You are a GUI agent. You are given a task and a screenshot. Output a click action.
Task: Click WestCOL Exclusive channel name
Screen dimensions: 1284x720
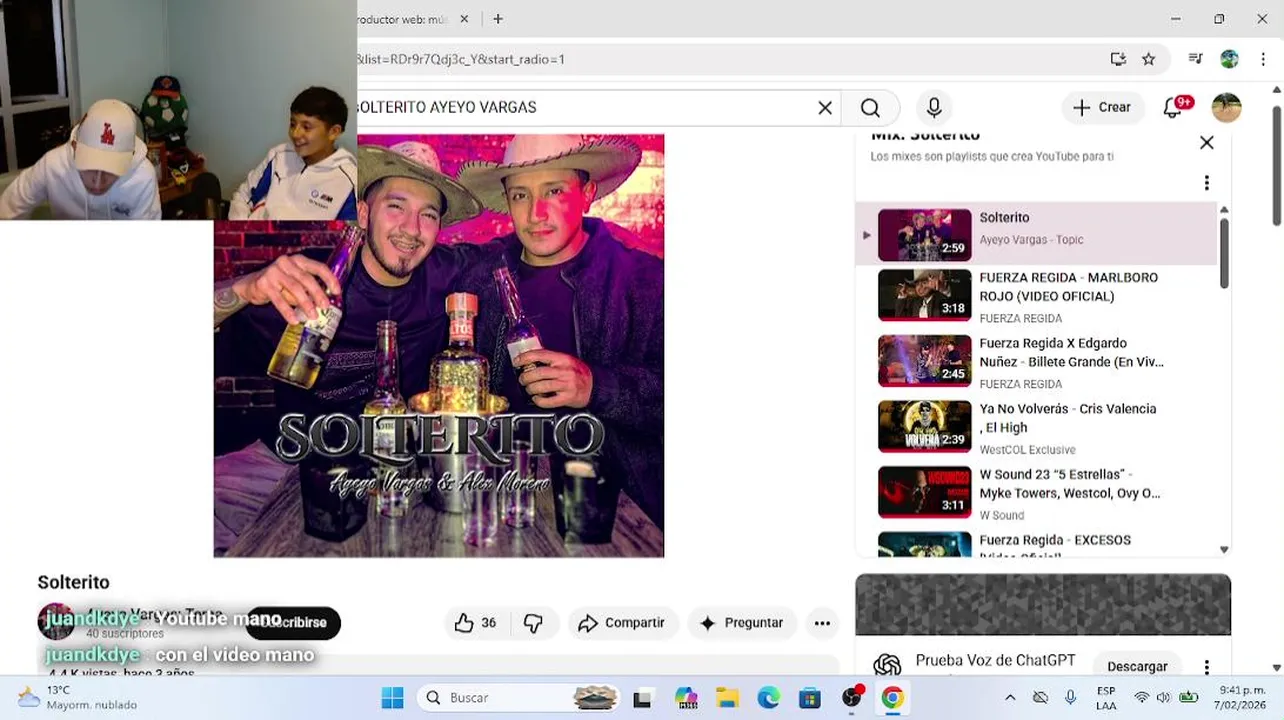point(1027,450)
